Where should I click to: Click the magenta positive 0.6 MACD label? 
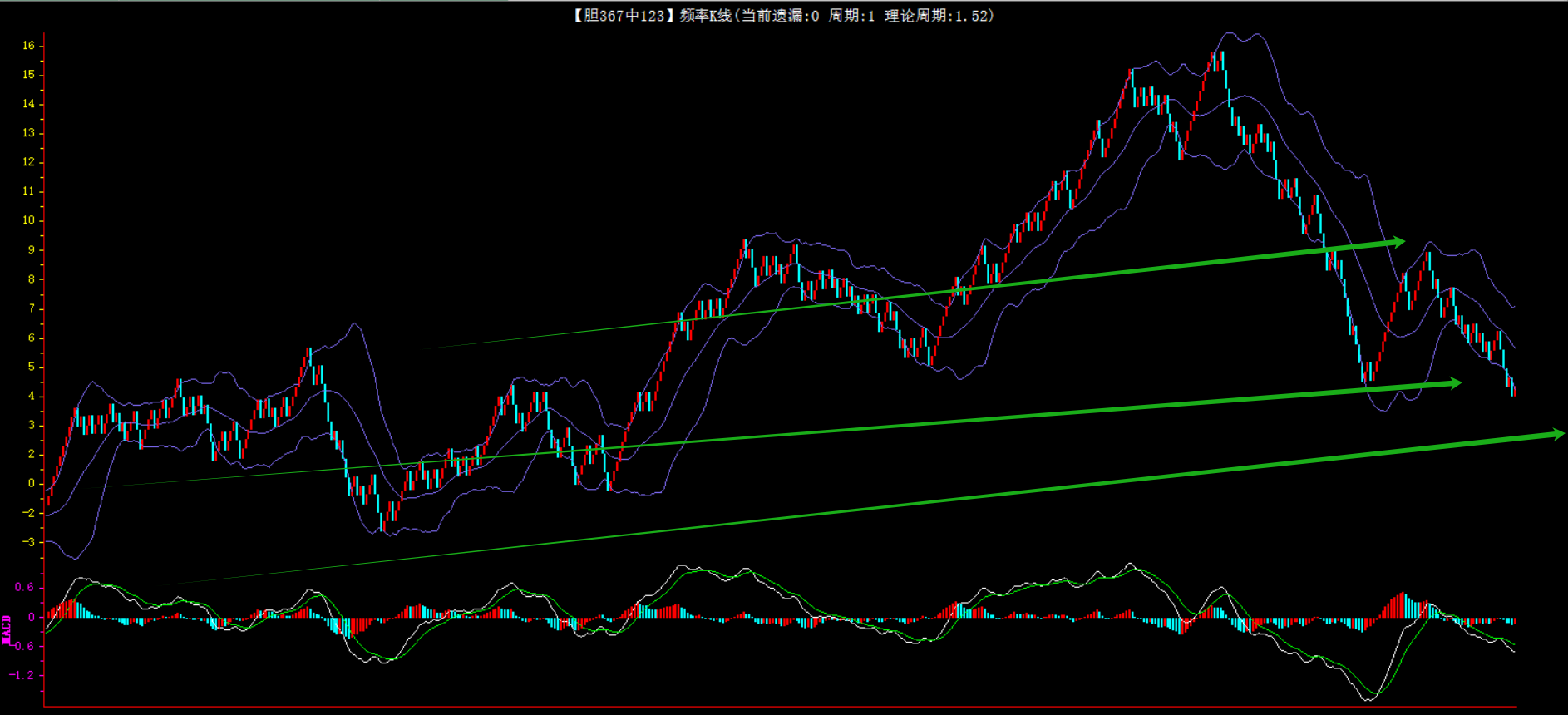tap(25, 588)
